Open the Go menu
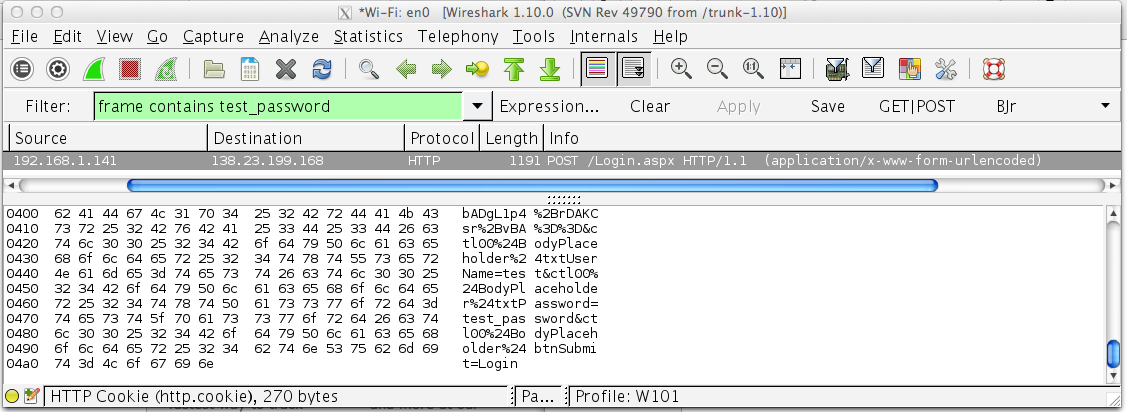The height and width of the screenshot is (412, 1127). [157, 36]
